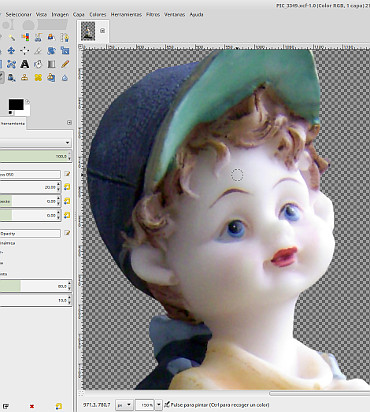Screen dimensions: 370x412
Task: Select the Scale tool
Action: pyautogui.click(x=65, y=50)
